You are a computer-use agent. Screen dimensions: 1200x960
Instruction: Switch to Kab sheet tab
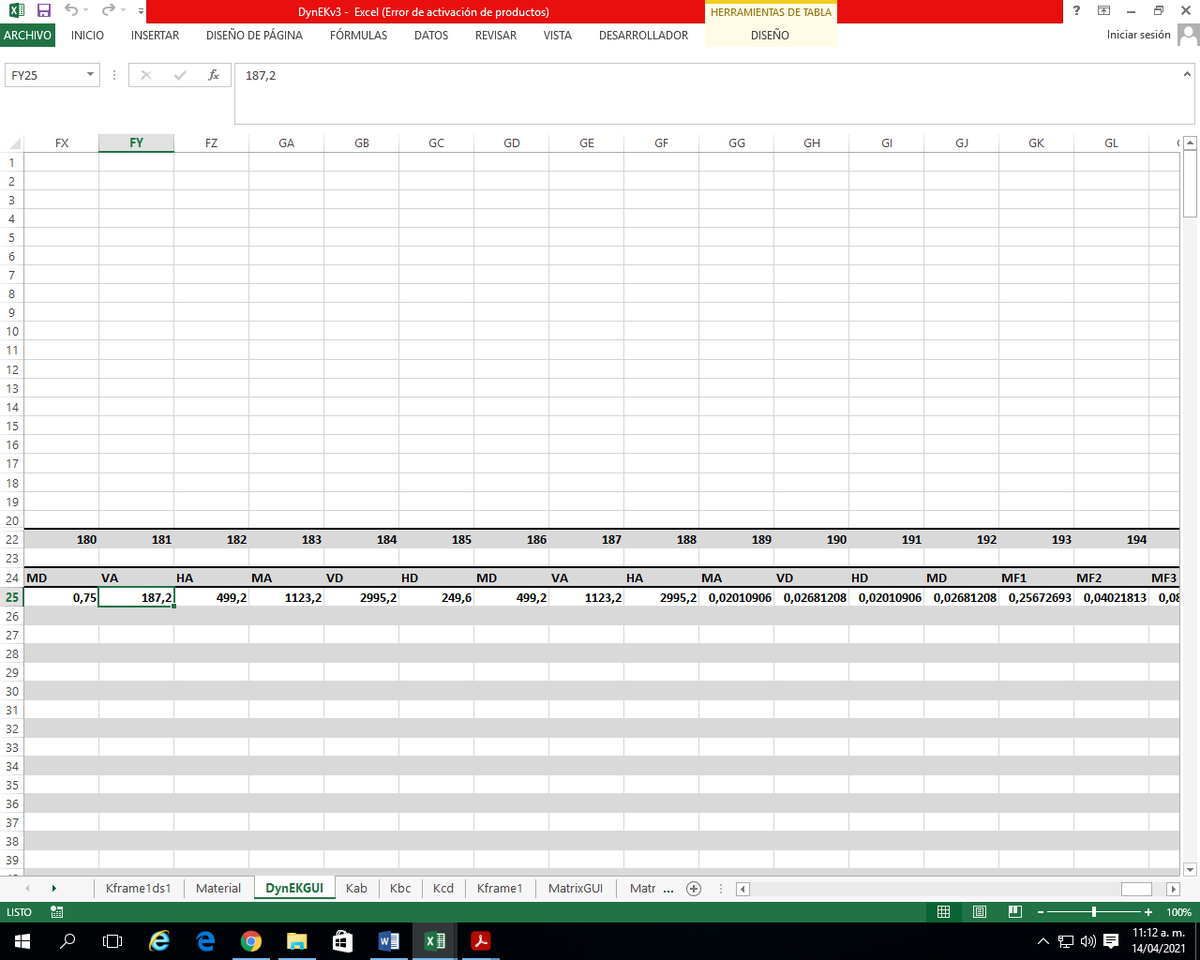click(356, 888)
